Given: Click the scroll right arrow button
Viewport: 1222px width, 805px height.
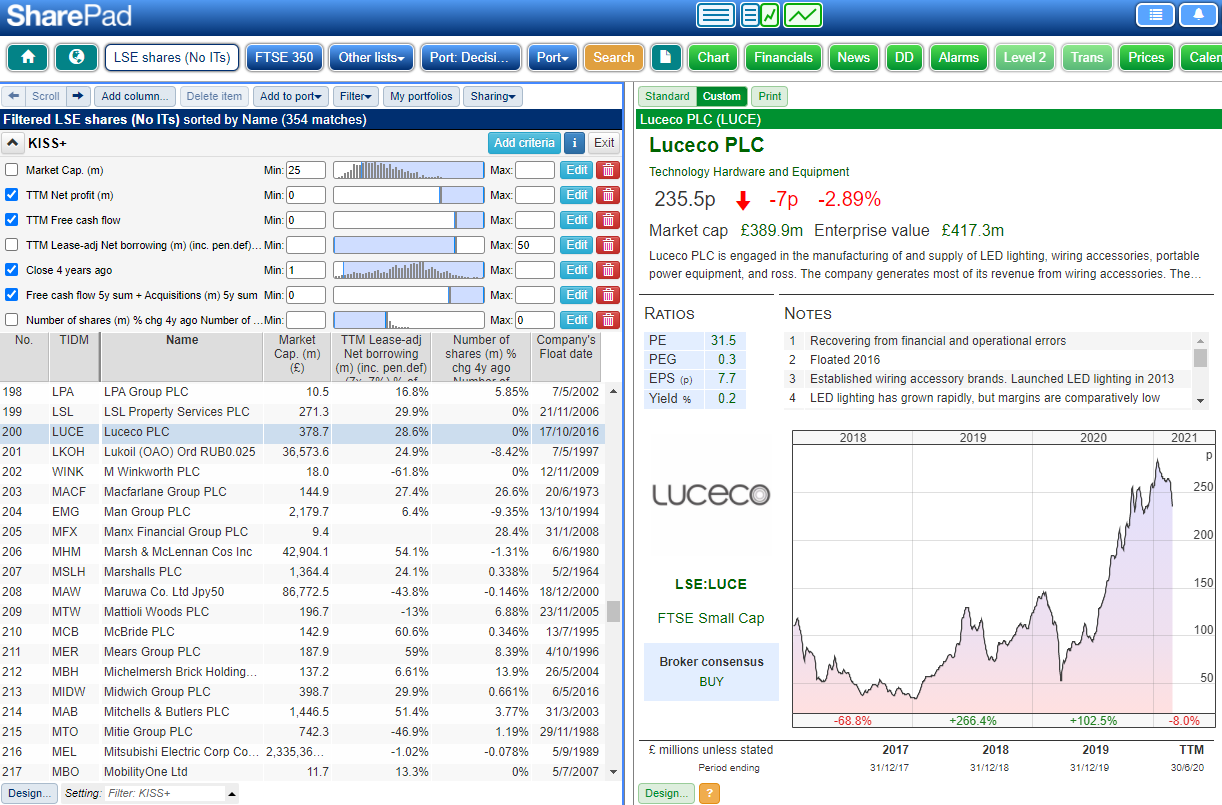Looking at the screenshot, I should (79, 96).
